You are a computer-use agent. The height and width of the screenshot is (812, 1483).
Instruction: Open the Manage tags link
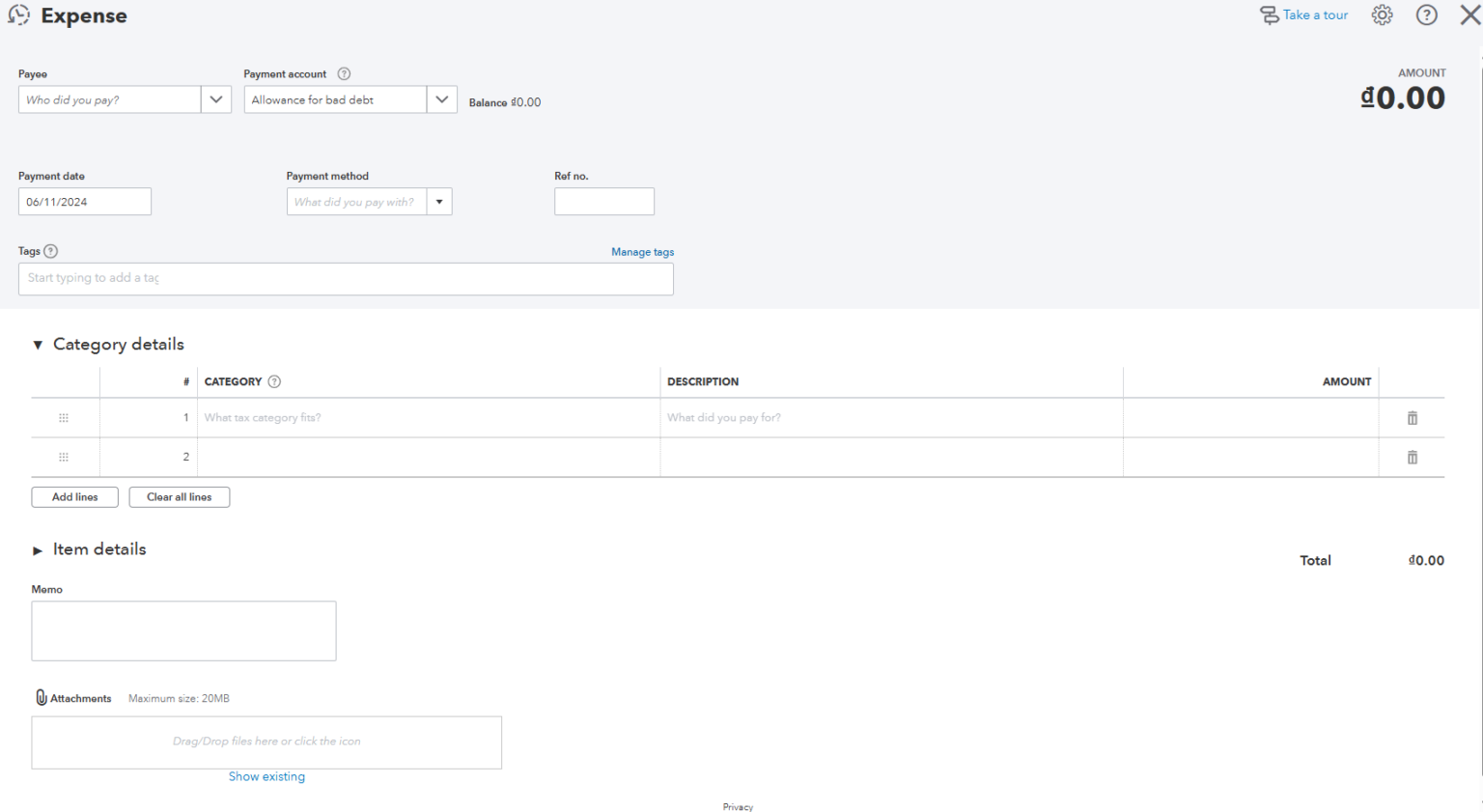(x=642, y=251)
